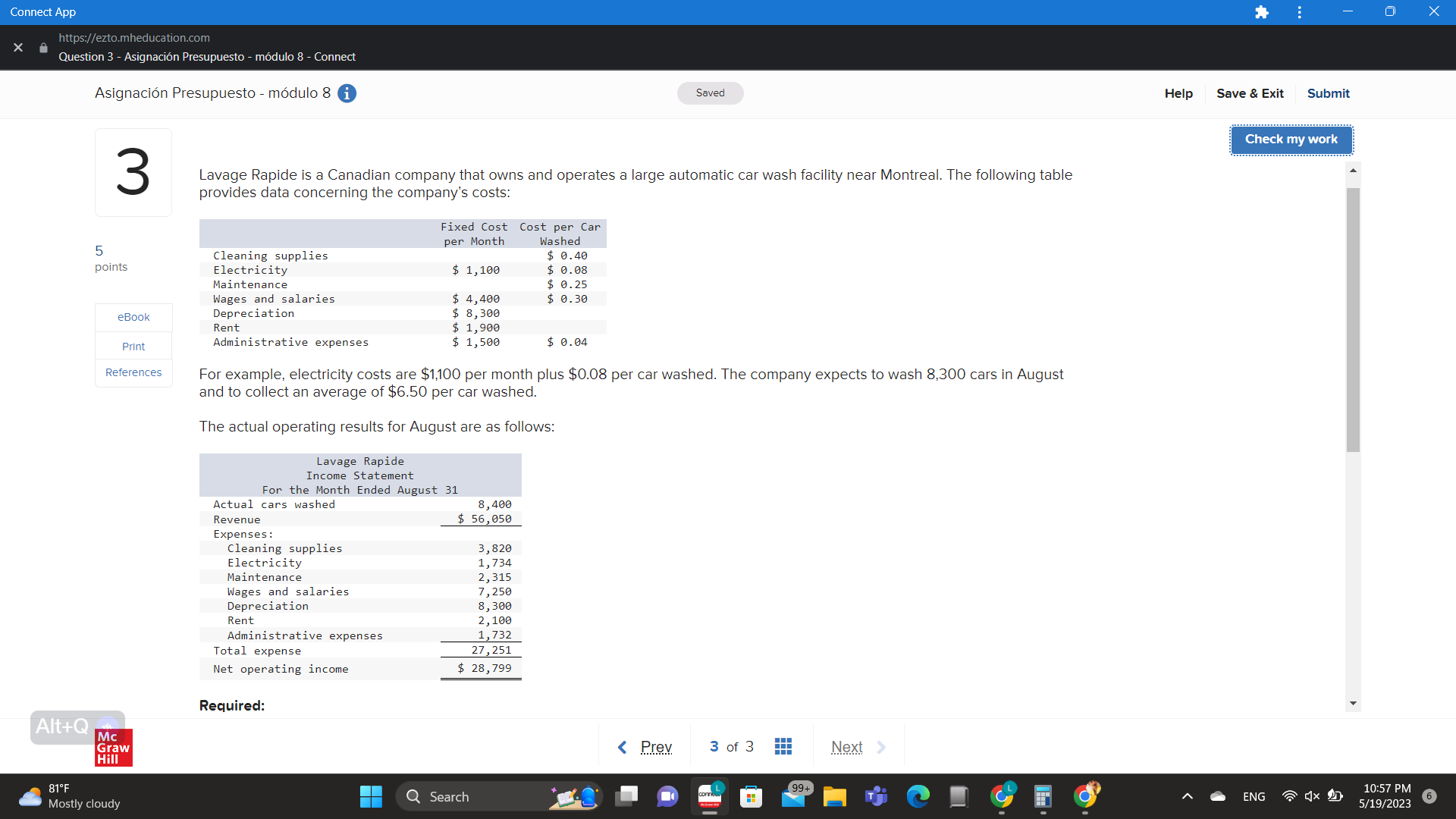Open Calculator from the taskbar
Viewport: 1456px width, 819px height.
click(x=1043, y=796)
